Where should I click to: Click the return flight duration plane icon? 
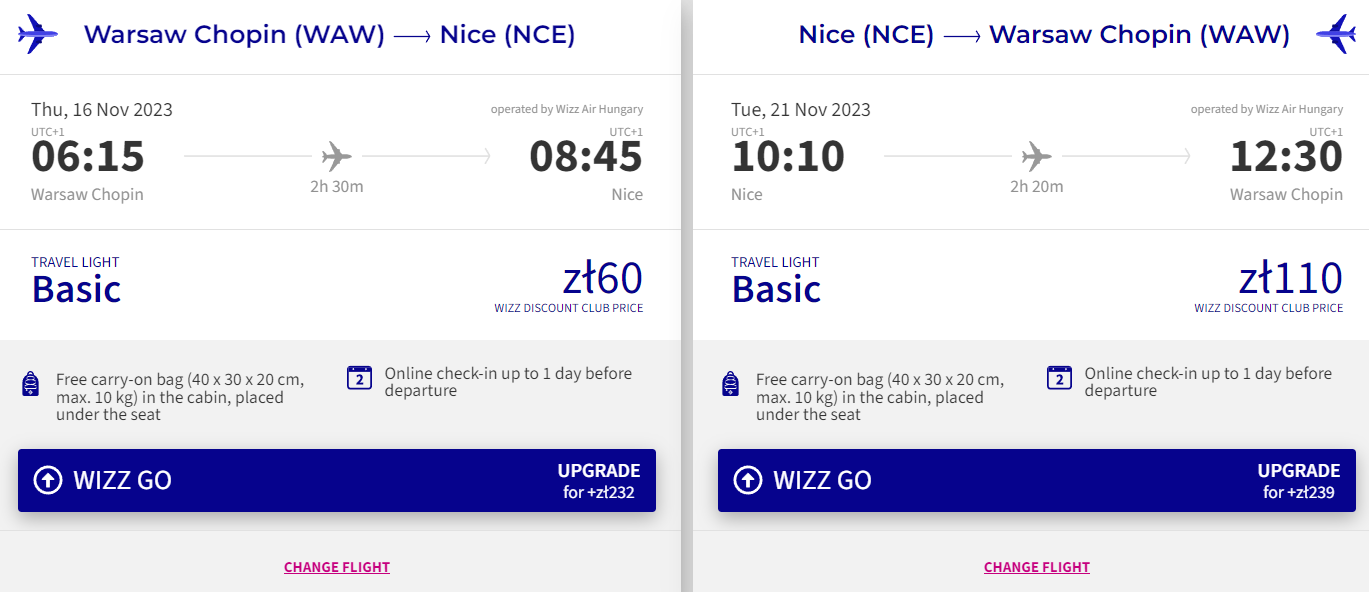coord(1037,156)
